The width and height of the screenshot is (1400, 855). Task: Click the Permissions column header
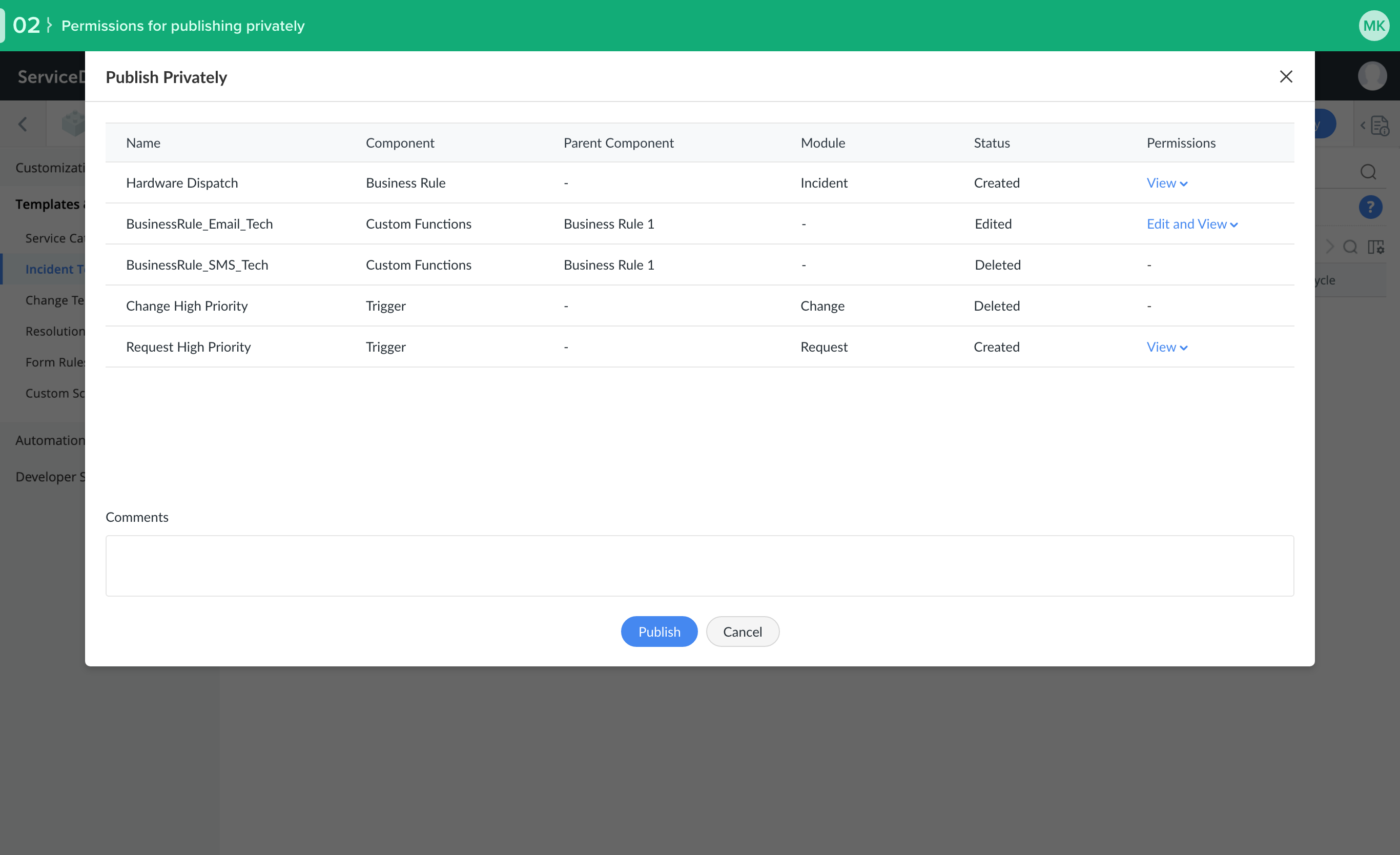tap(1181, 142)
